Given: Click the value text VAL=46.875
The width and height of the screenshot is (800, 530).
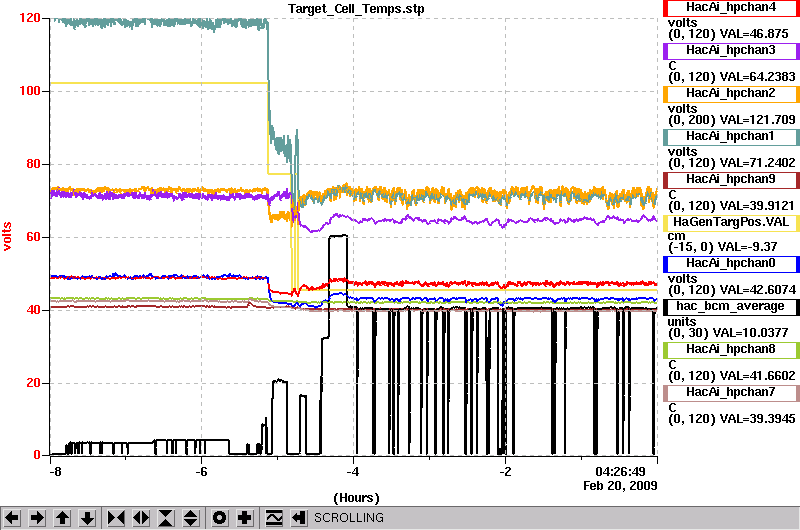Looking at the screenshot, I should click(754, 34).
